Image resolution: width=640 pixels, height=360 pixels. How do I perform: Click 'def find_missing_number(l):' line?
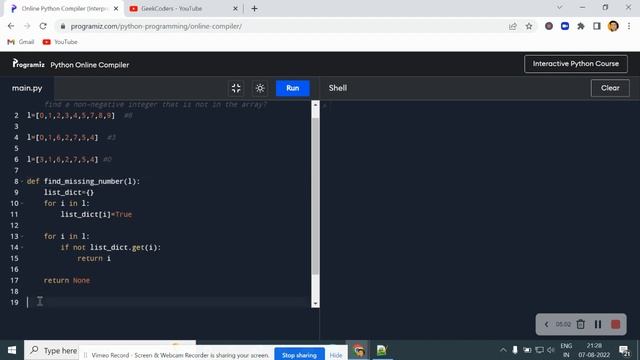pyautogui.click(x=83, y=181)
